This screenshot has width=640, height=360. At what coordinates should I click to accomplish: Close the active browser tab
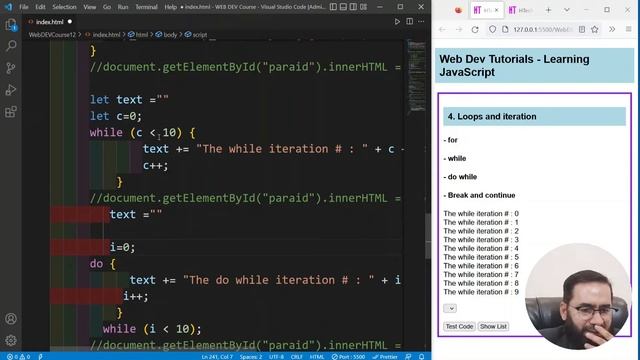pos(497,10)
